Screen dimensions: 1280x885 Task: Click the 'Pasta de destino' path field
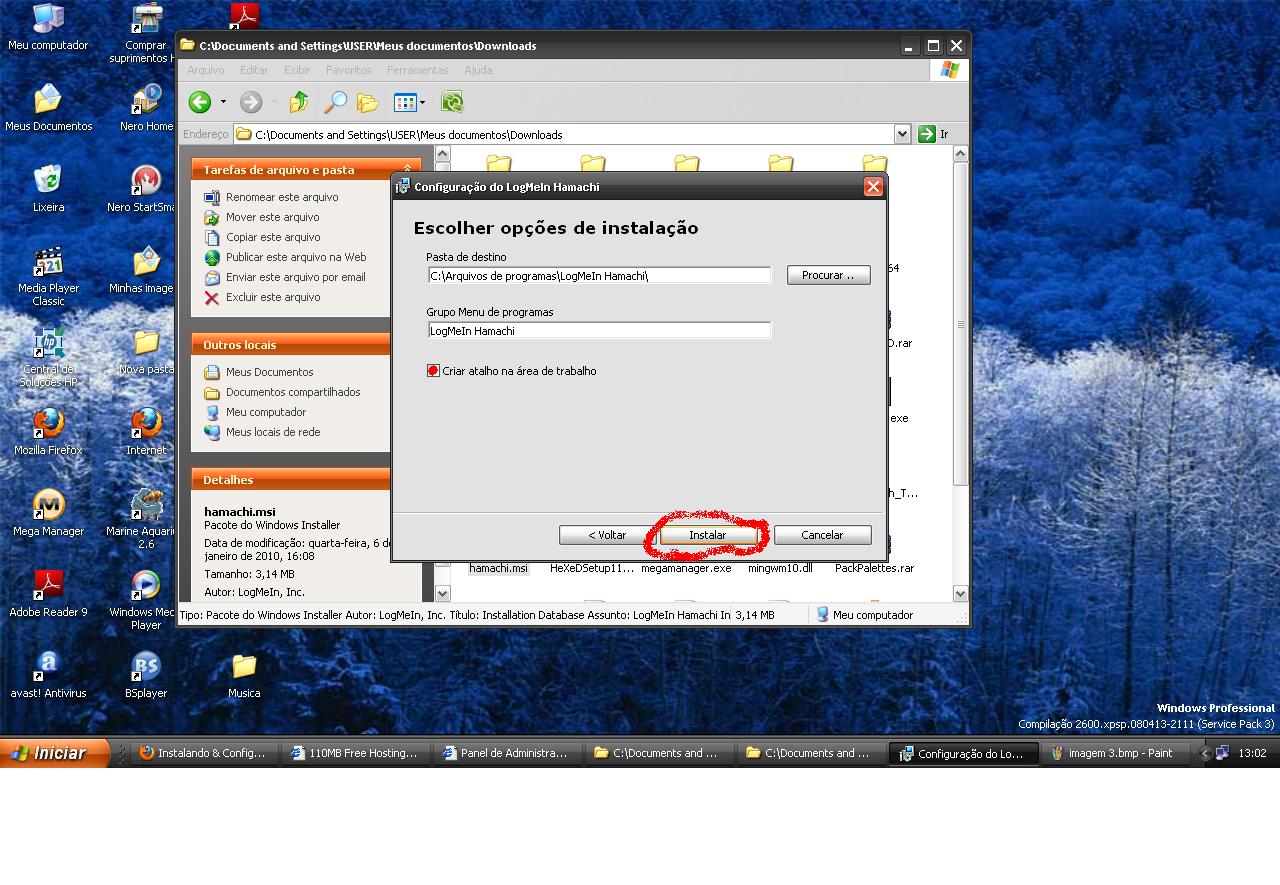point(598,276)
